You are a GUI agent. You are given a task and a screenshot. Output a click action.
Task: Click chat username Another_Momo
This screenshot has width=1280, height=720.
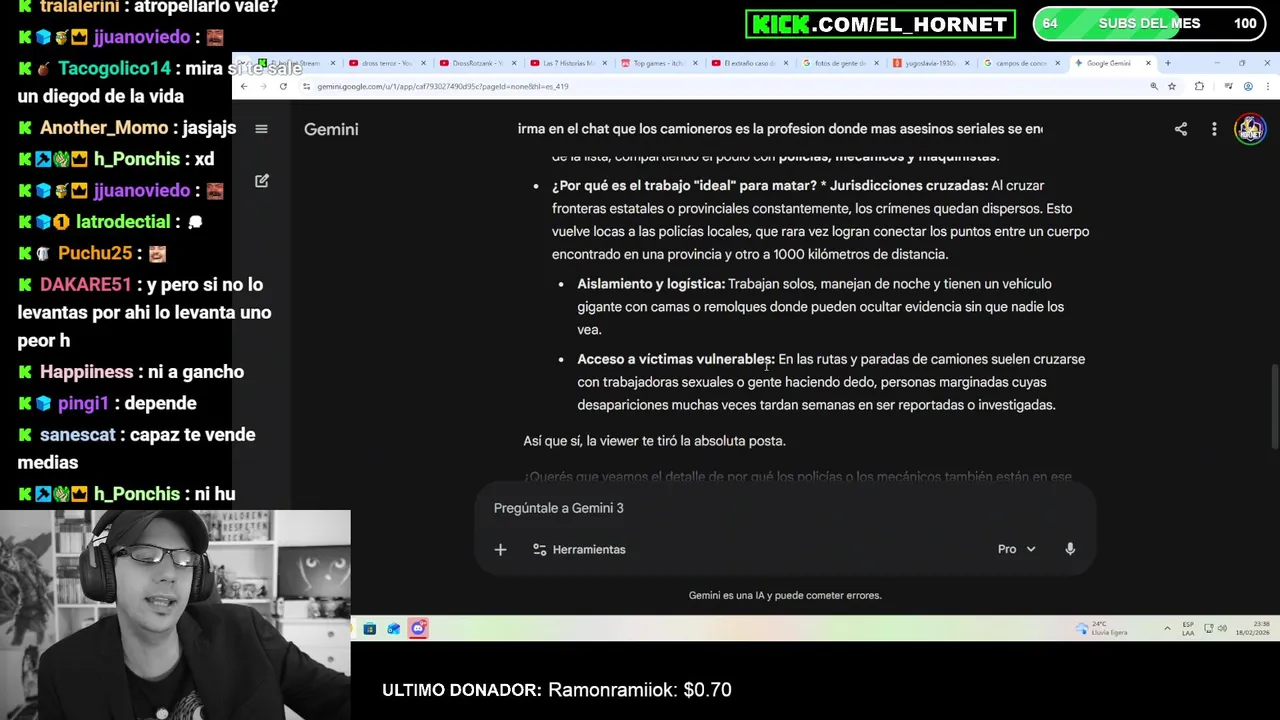(x=104, y=128)
